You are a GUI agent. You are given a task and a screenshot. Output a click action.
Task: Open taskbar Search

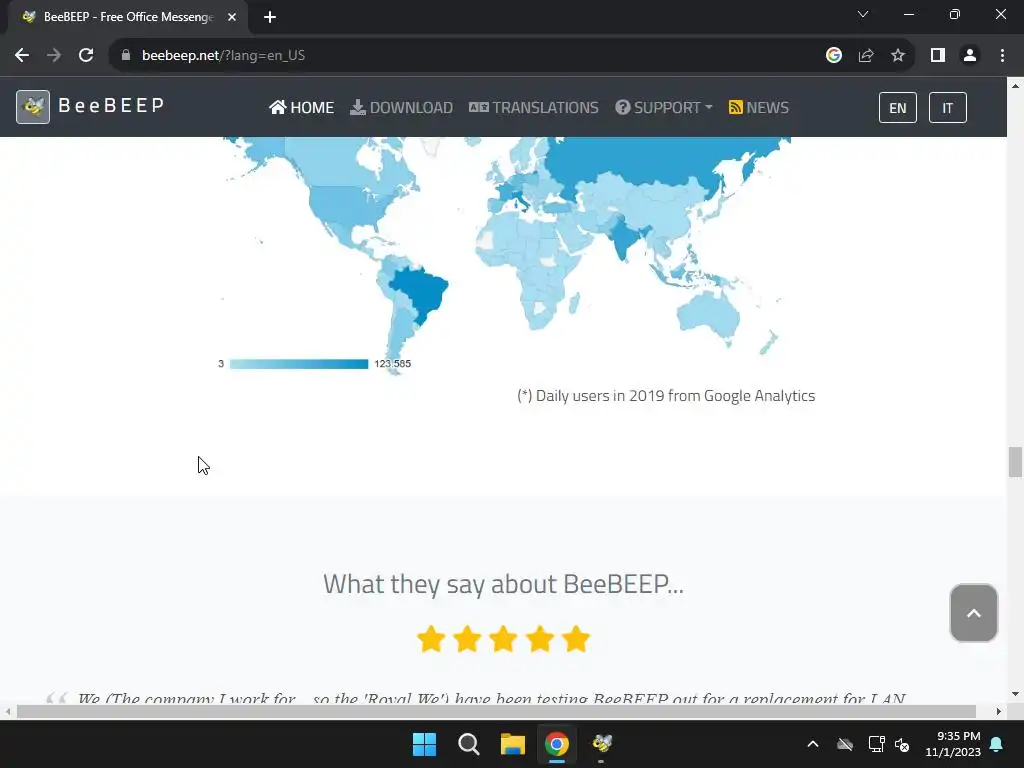click(x=469, y=744)
